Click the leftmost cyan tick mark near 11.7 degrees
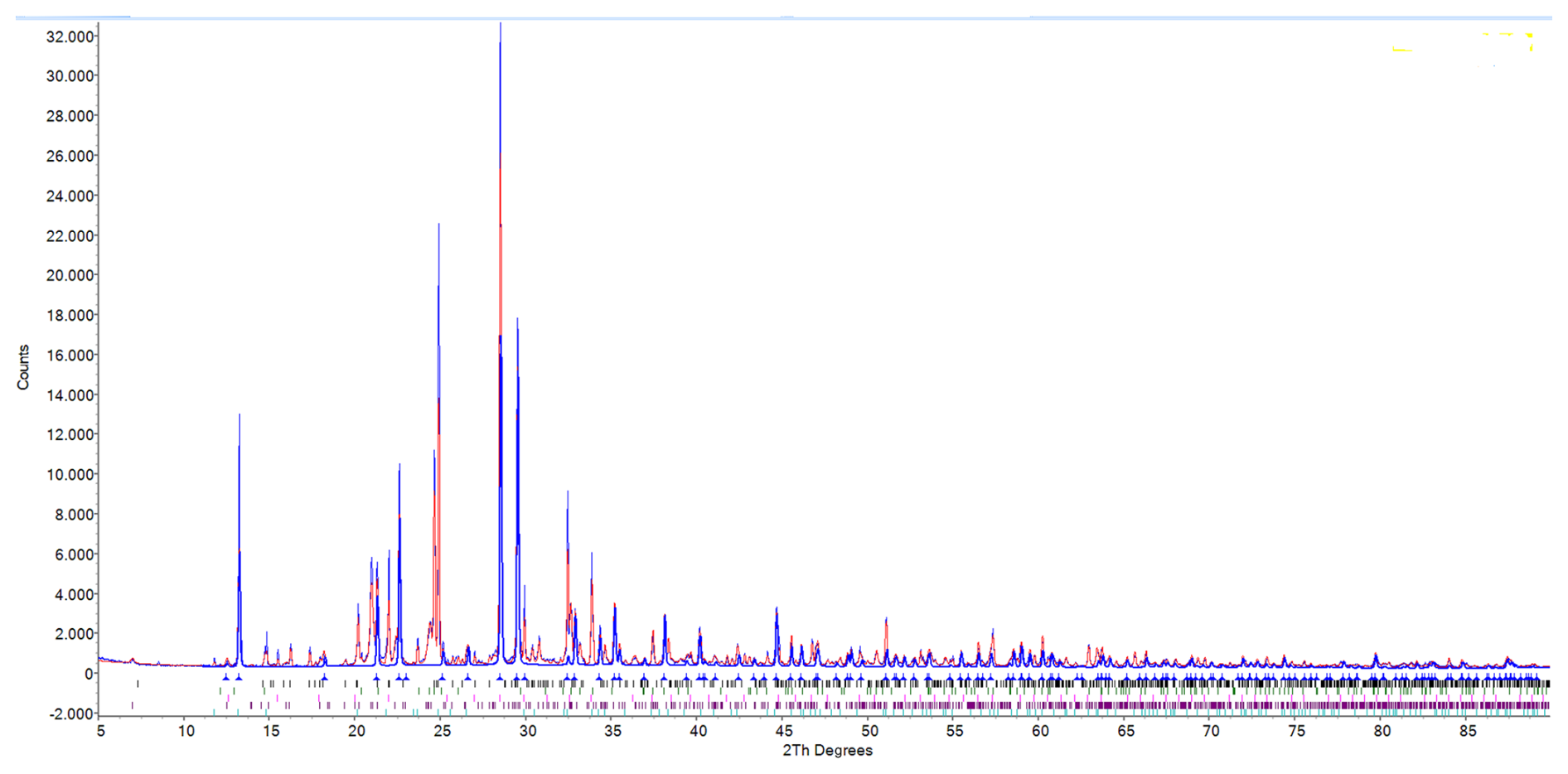The height and width of the screenshot is (774, 1568). tap(214, 712)
